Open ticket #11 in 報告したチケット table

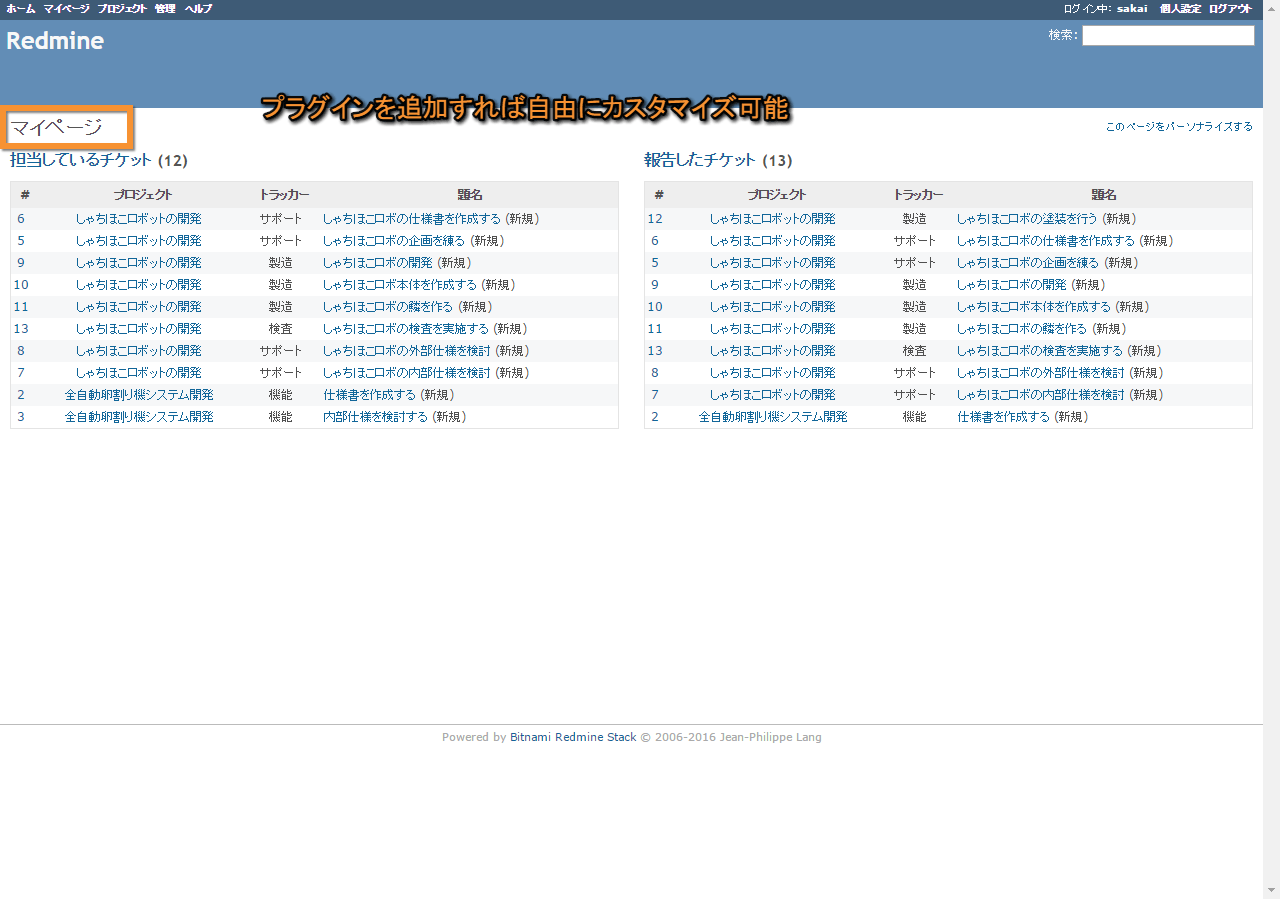point(655,329)
